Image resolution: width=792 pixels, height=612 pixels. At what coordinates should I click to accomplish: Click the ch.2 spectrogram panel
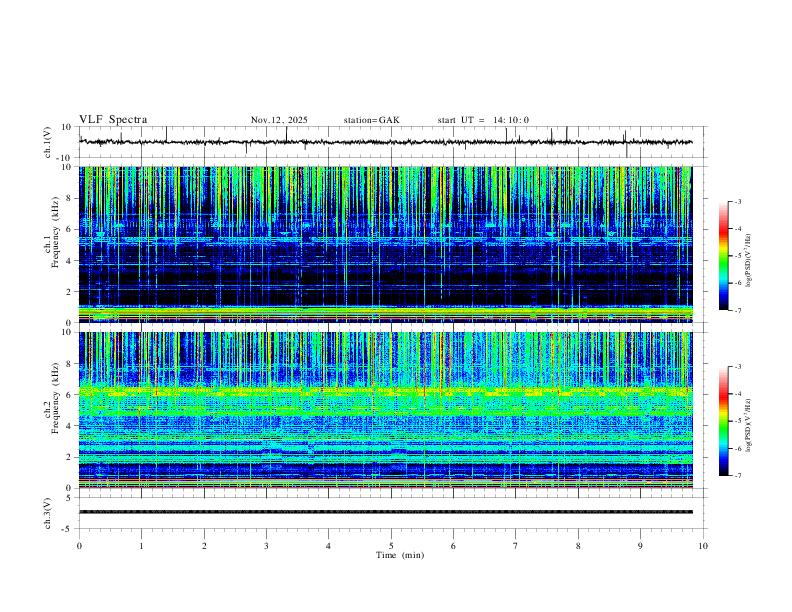click(x=386, y=410)
